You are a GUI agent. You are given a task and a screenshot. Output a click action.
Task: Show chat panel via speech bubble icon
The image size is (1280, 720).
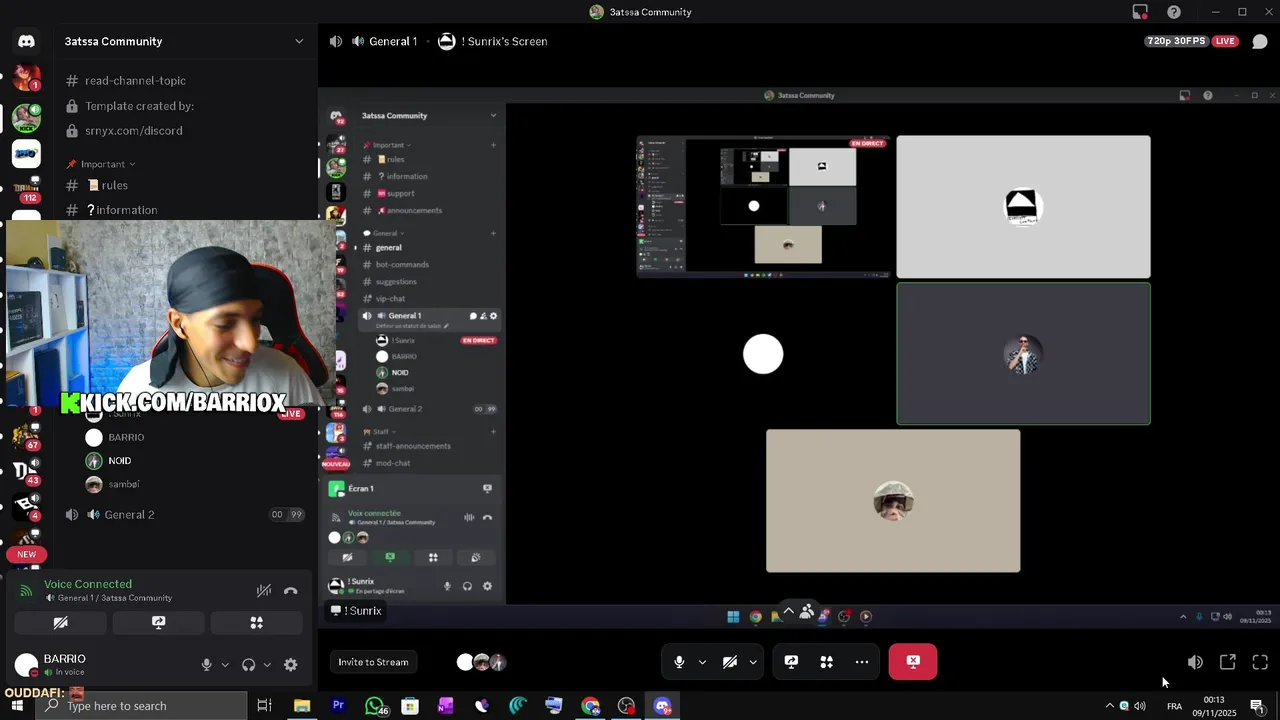coord(1260,41)
